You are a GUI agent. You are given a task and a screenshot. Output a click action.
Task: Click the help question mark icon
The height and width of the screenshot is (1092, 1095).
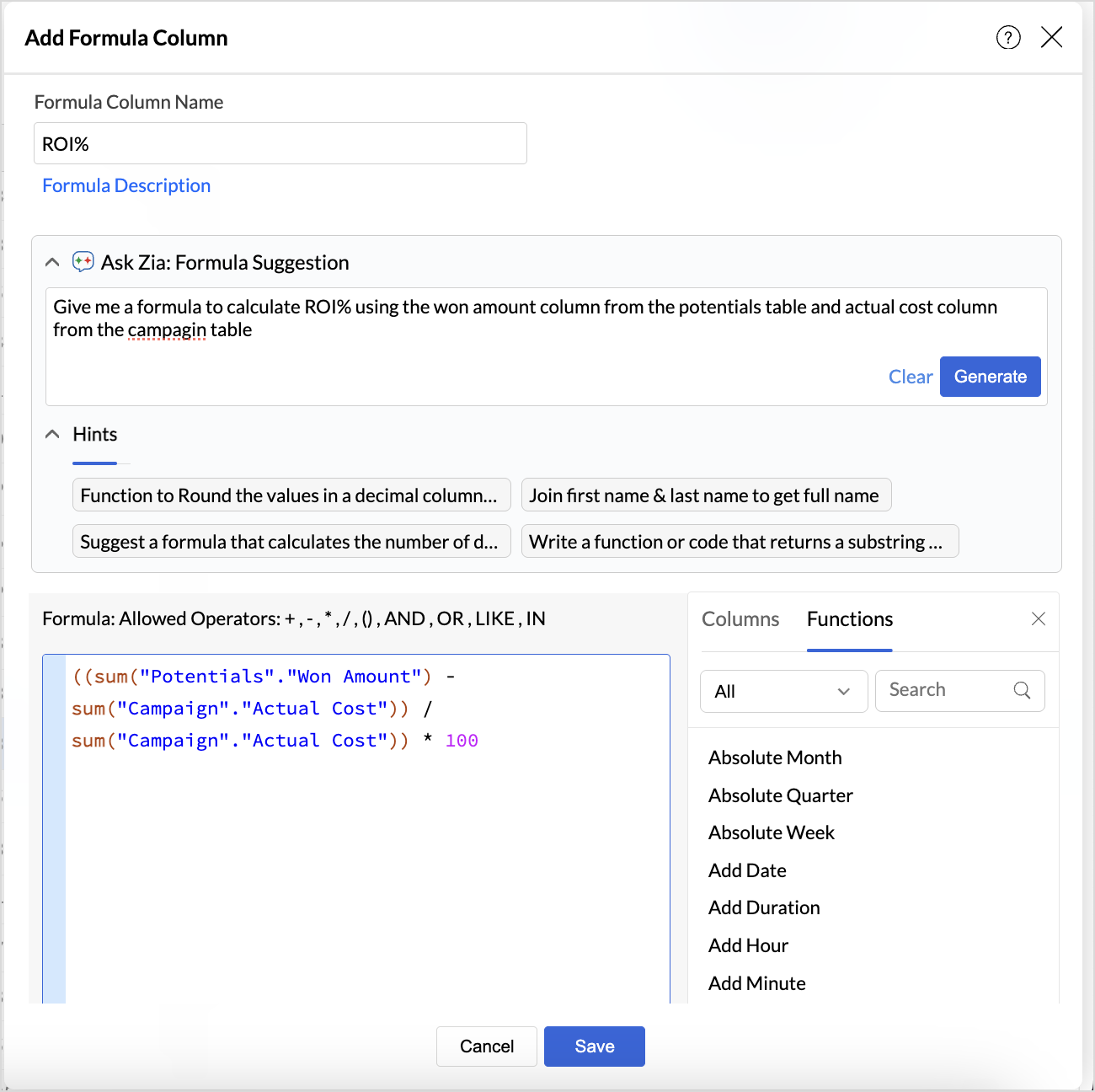(x=1008, y=37)
